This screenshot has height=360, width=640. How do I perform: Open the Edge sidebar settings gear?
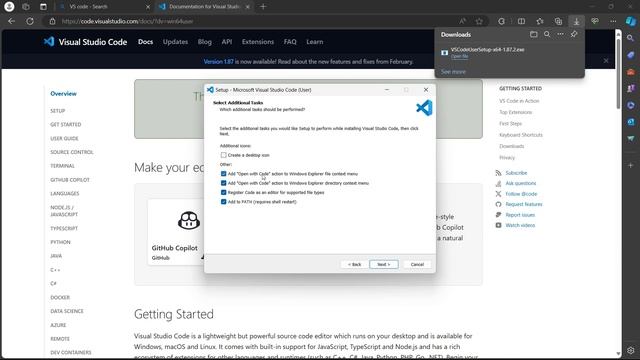631,350
